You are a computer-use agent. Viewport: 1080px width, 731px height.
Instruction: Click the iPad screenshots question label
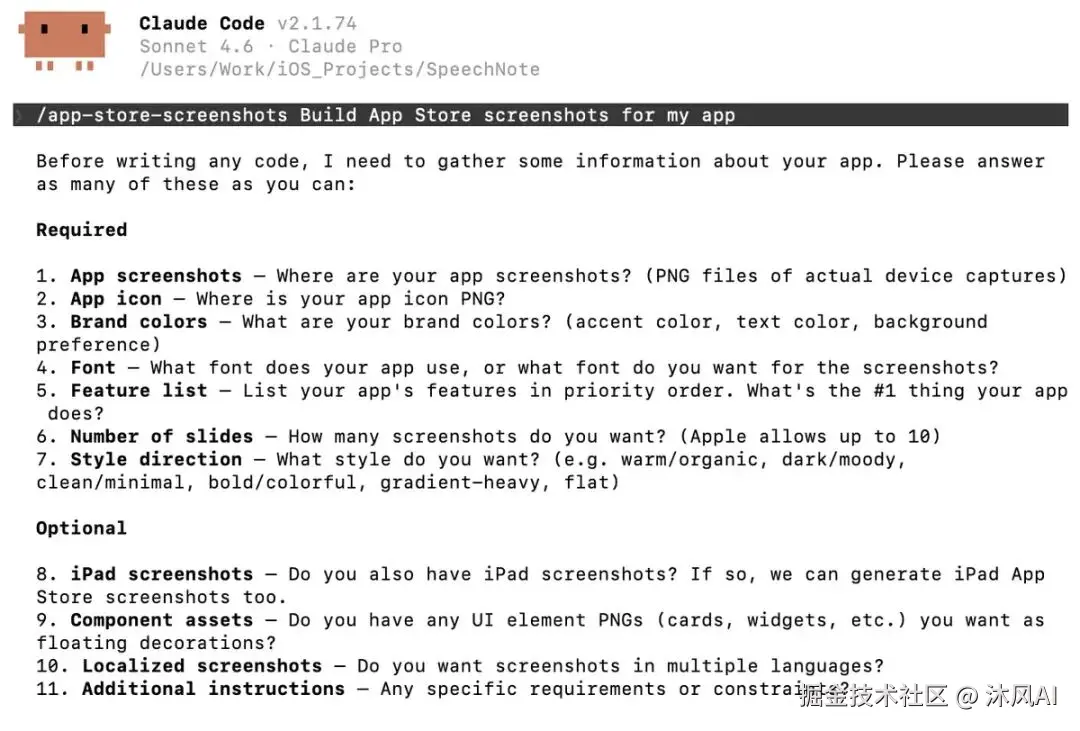tap(161, 574)
